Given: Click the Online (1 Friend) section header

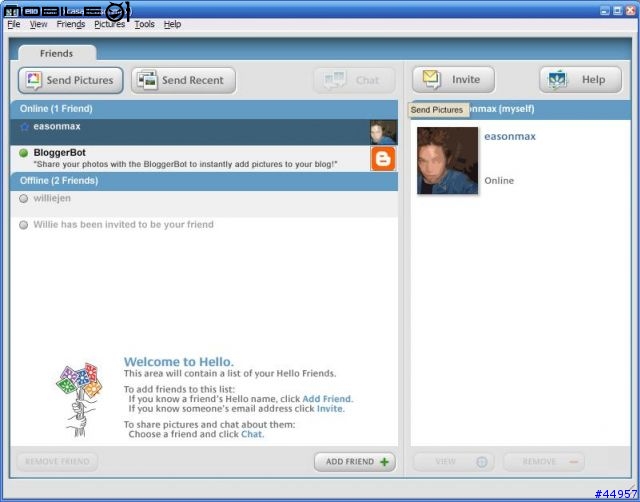Looking at the screenshot, I should [x=204, y=109].
